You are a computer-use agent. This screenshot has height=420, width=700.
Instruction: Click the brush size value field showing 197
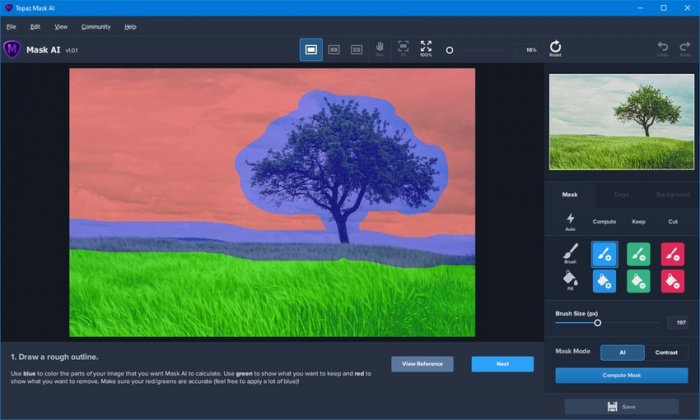[678, 322]
